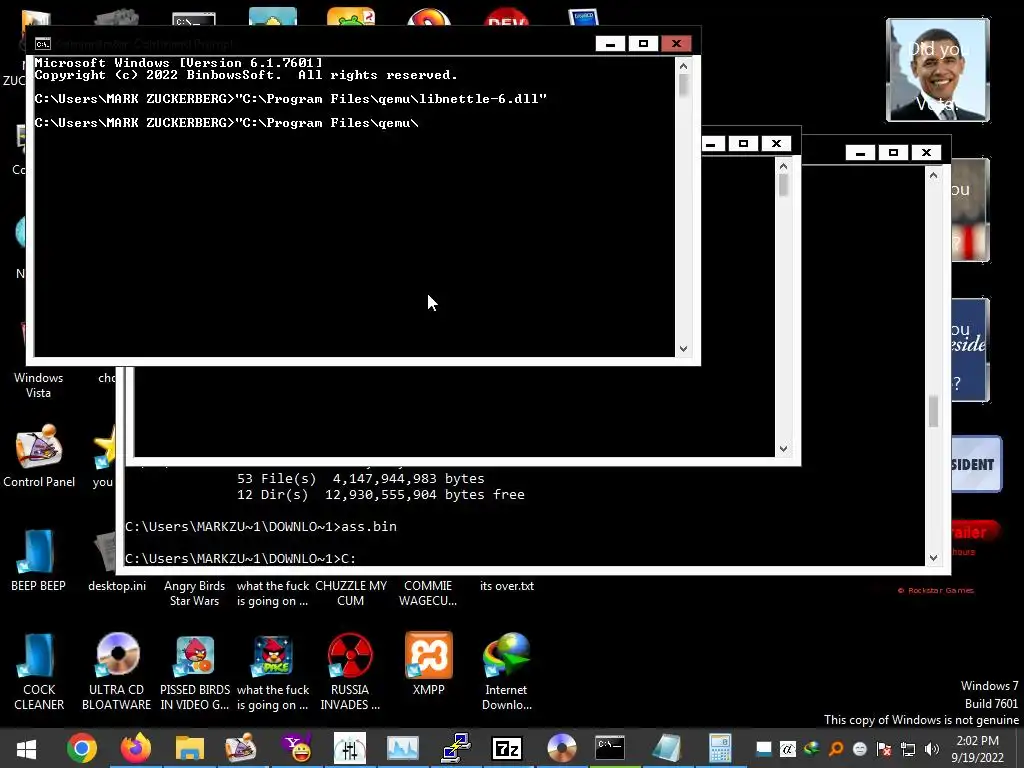Click the Obama portrait desktop gadget
This screenshot has height=768, width=1024.
[x=938, y=70]
